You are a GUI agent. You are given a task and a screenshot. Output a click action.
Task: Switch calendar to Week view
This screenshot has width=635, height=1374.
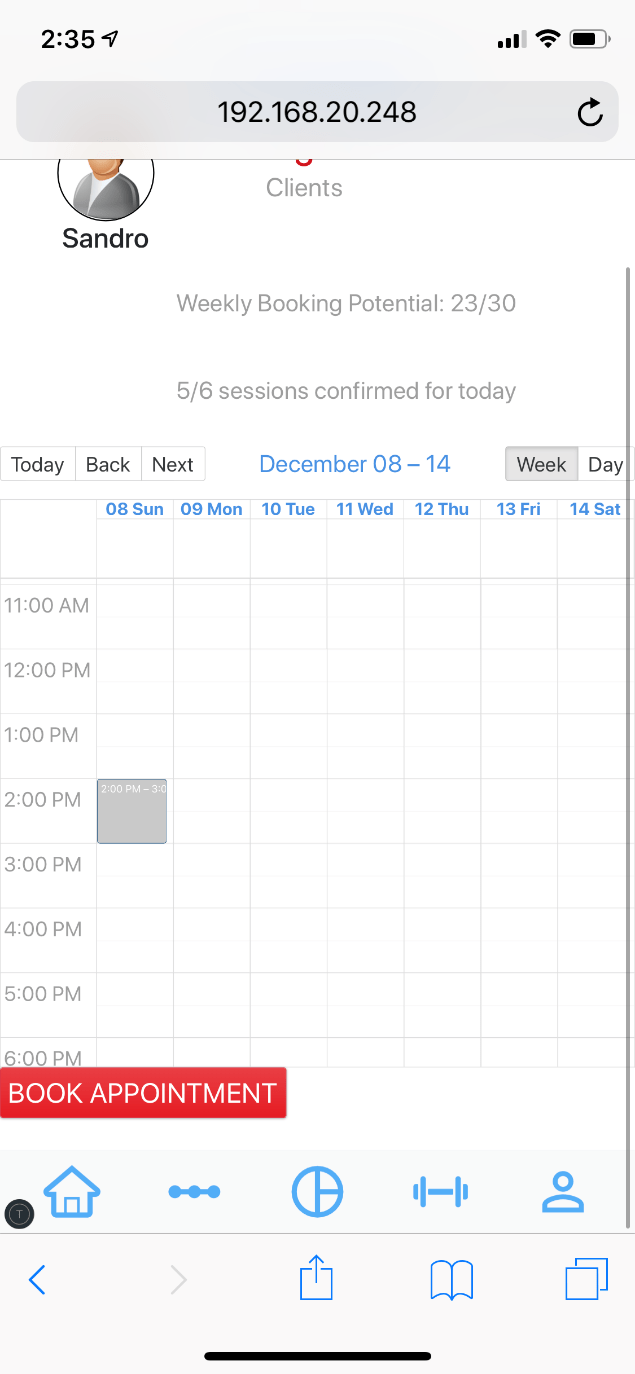point(541,464)
